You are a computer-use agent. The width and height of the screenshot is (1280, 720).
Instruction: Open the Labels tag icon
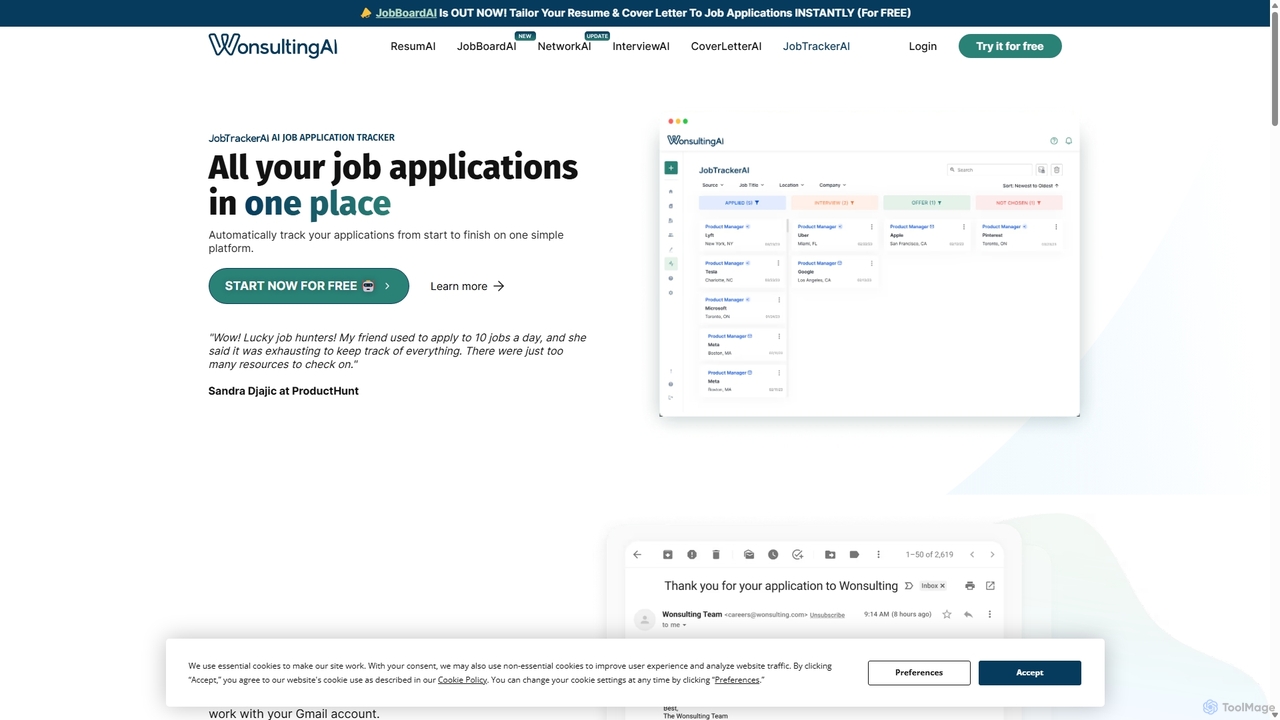[x=854, y=554]
